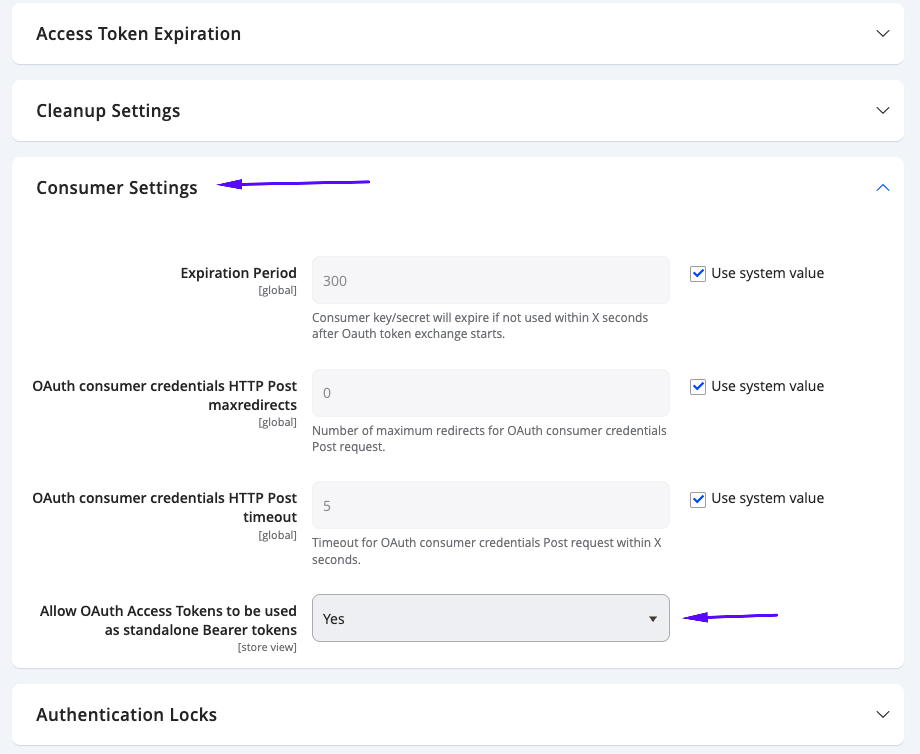Click the Access Token Expiration section title
Viewport: 920px width, 754px height.
[x=138, y=34]
